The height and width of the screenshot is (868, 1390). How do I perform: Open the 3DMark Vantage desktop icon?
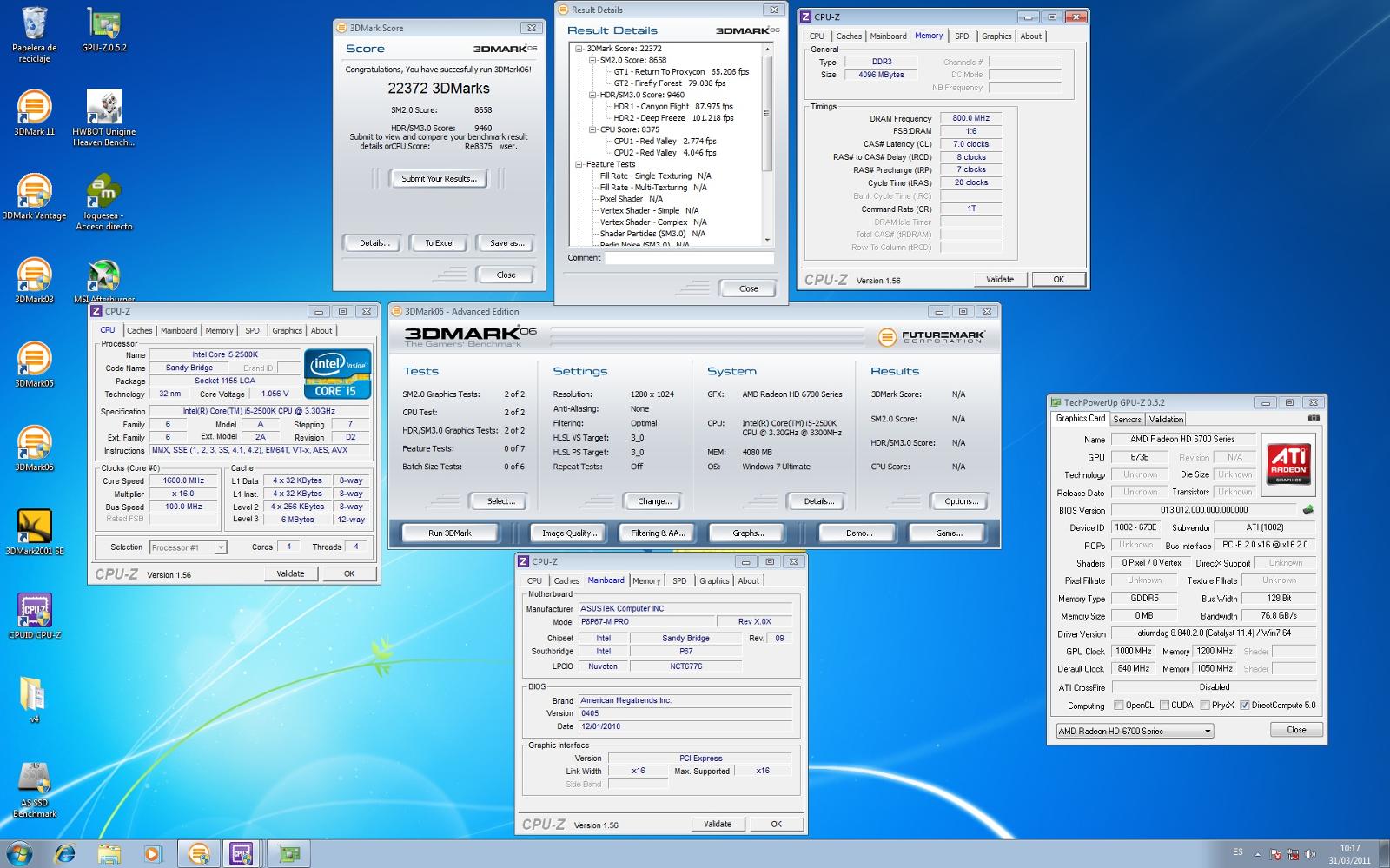[34, 197]
